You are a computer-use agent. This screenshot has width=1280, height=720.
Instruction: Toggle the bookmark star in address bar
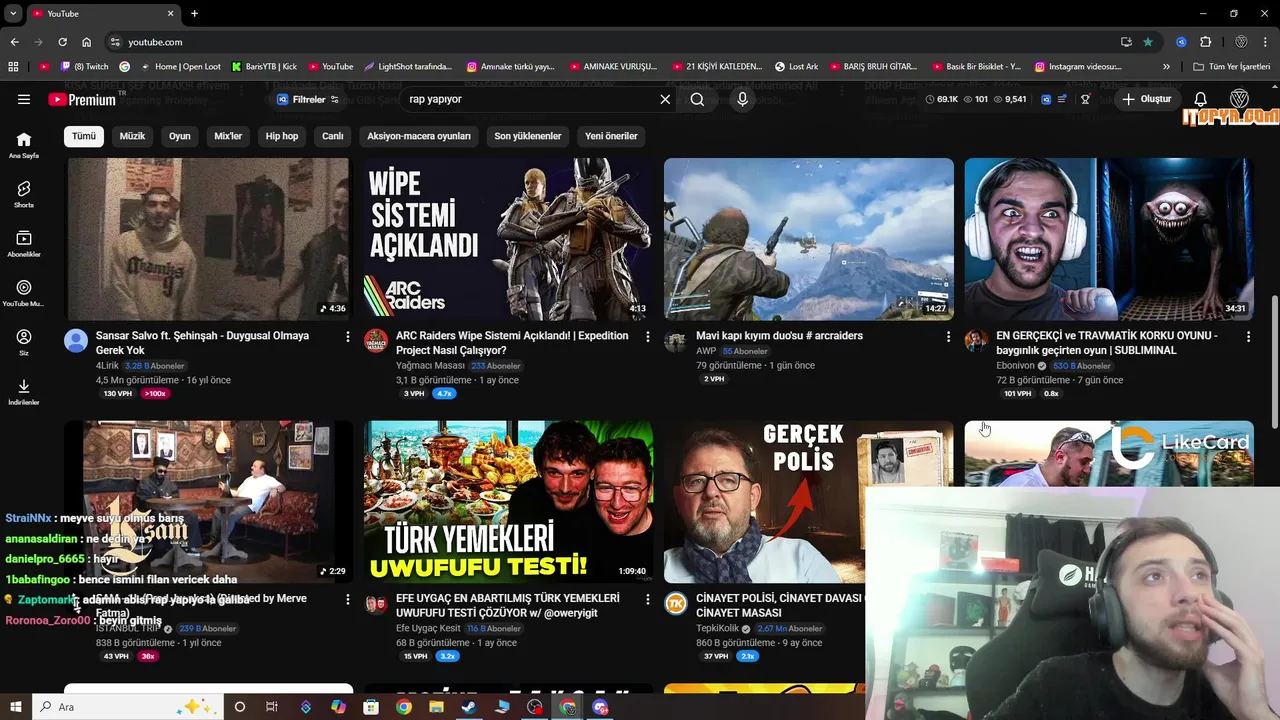click(1148, 42)
